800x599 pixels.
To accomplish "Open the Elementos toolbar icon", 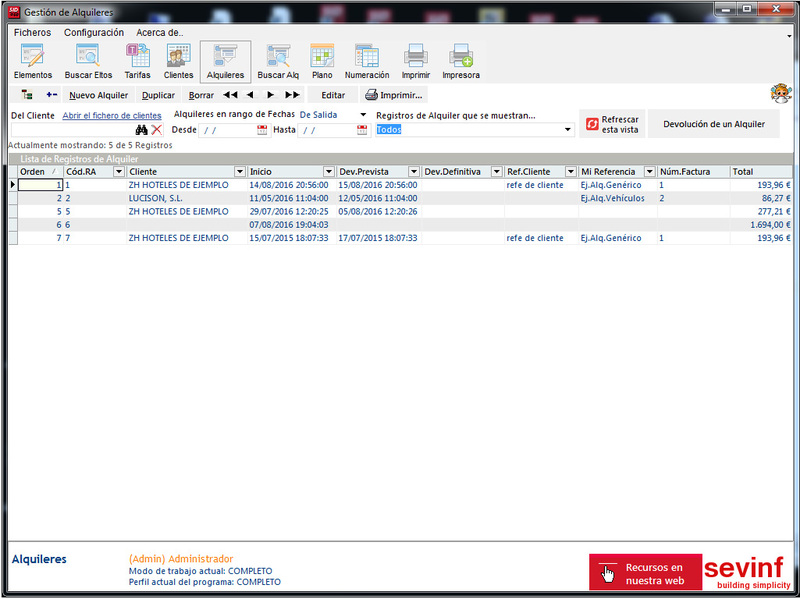I will pyautogui.click(x=33, y=62).
